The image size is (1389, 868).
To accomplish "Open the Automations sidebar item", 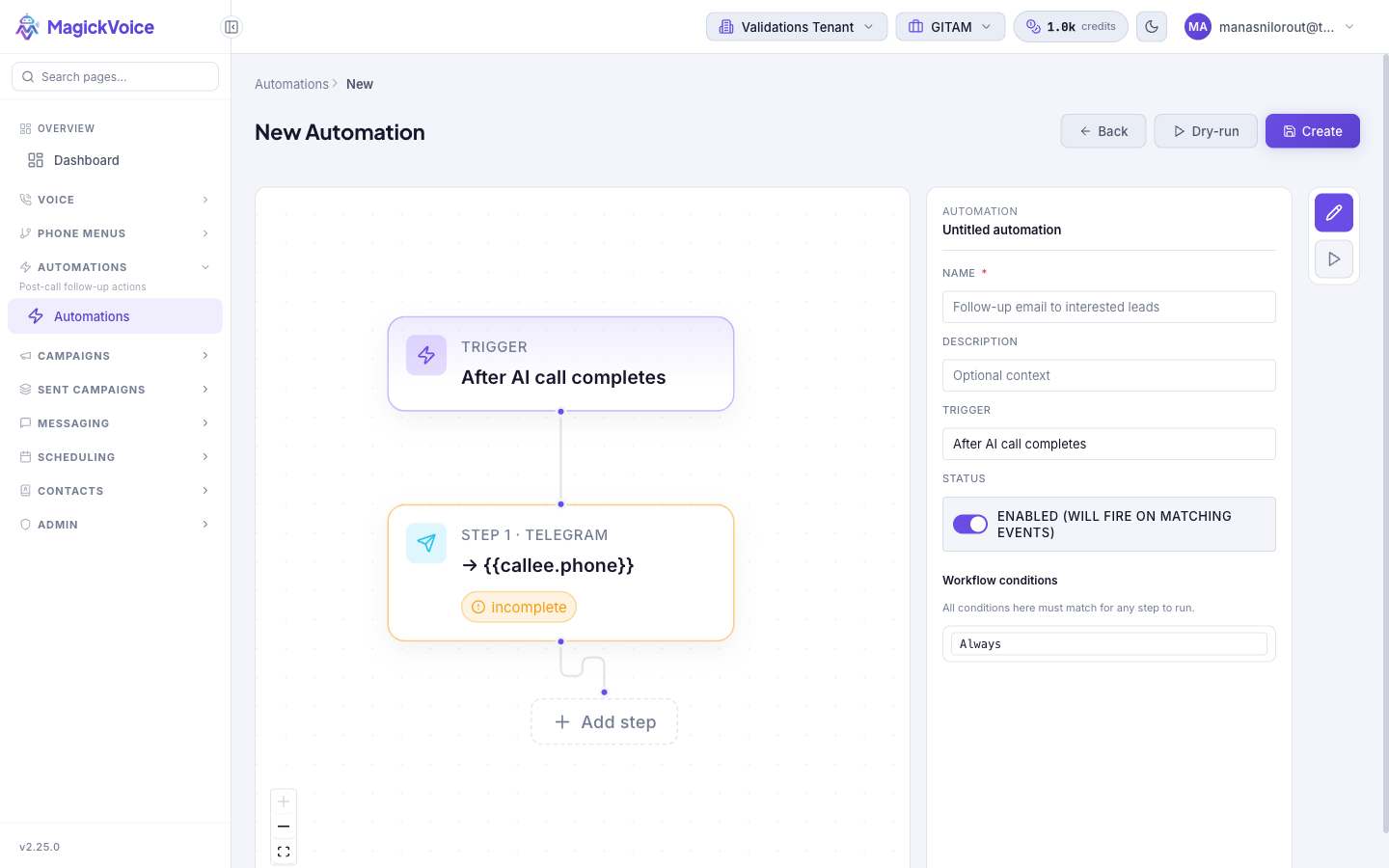I will (115, 316).
